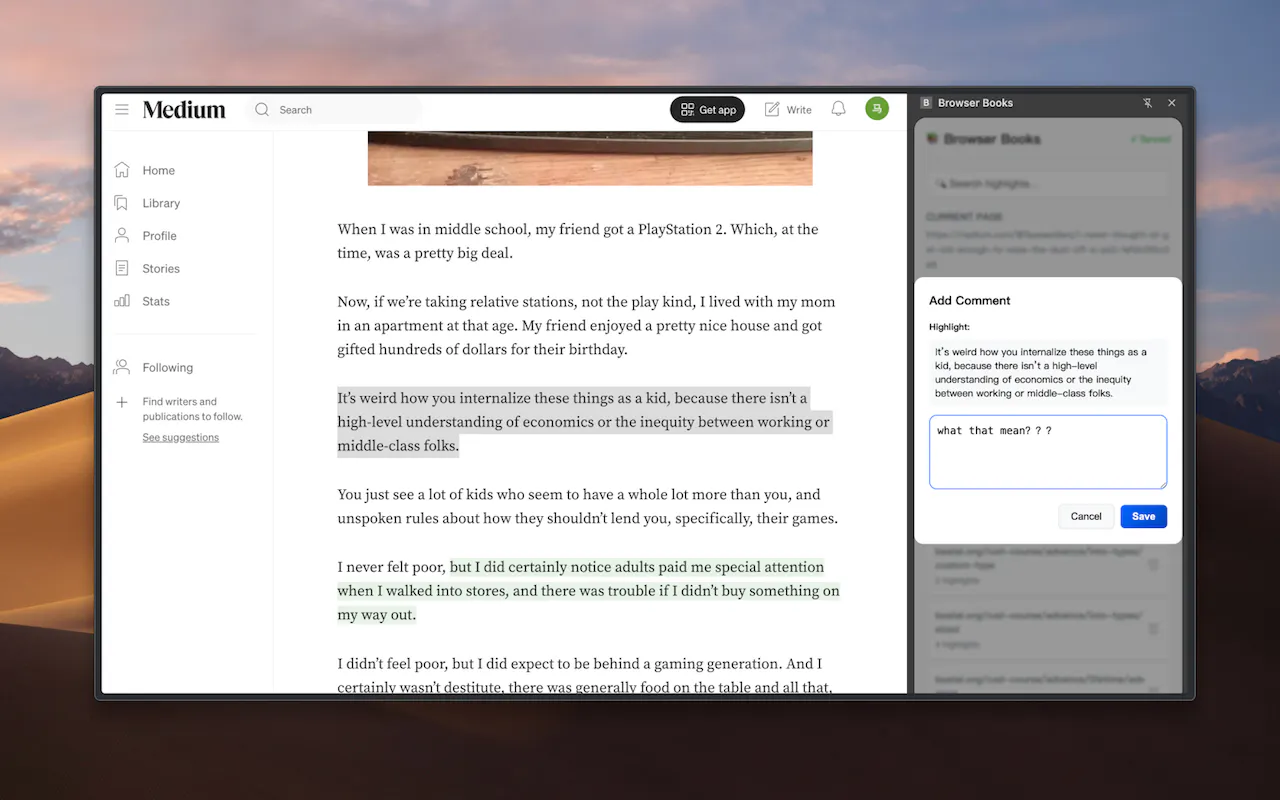Image resolution: width=1280 pixels, height=800 pixels.
Task: Click the Add Comment heading
Action: [x=970, y=300]
